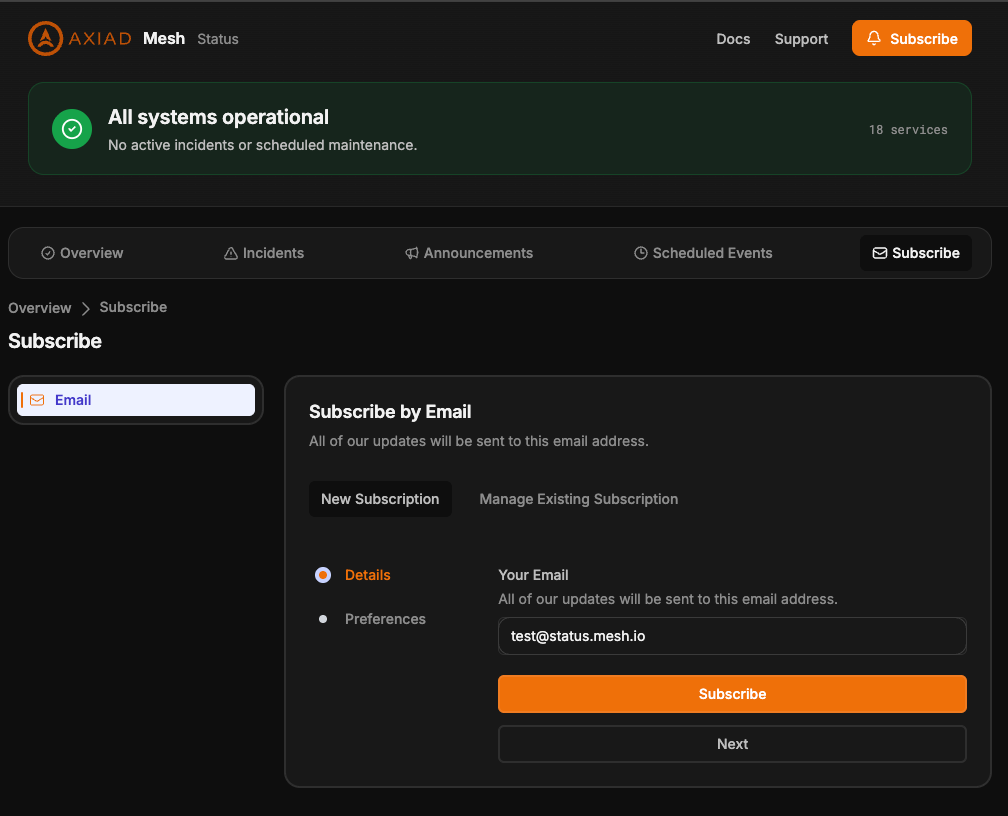Click the Incidents warning triangle icon
The width and height of the screenshot is (1008, 816).
pyautogui.click(x=231, y=253)
